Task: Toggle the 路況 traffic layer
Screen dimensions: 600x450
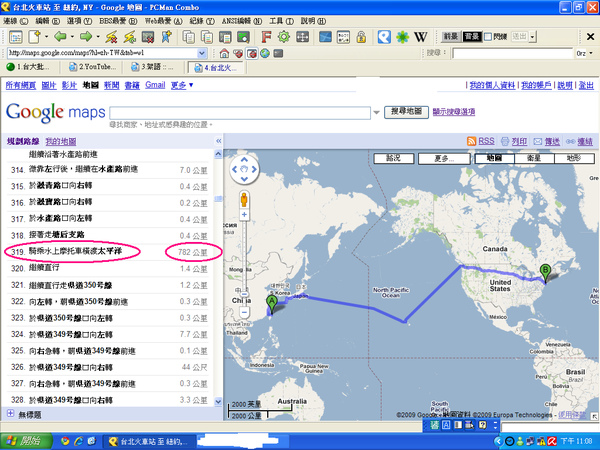Action: pyautogui.click(x=394, y=158)
